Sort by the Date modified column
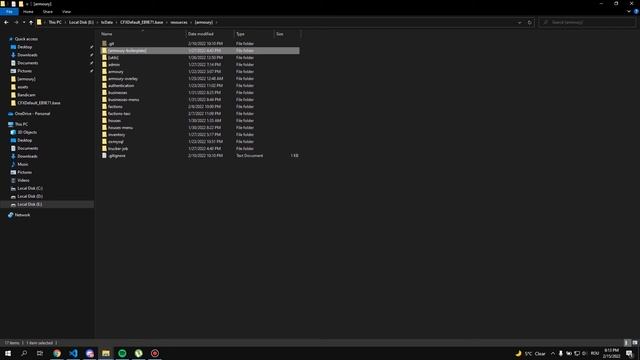Viewport: 640px width, 360px height. pos(210,34)
